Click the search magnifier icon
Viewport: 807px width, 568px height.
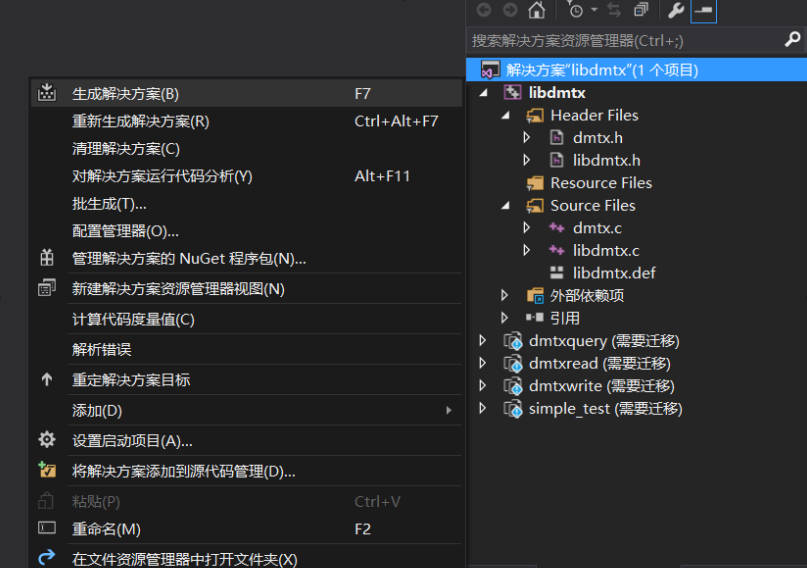pos(792,40)
